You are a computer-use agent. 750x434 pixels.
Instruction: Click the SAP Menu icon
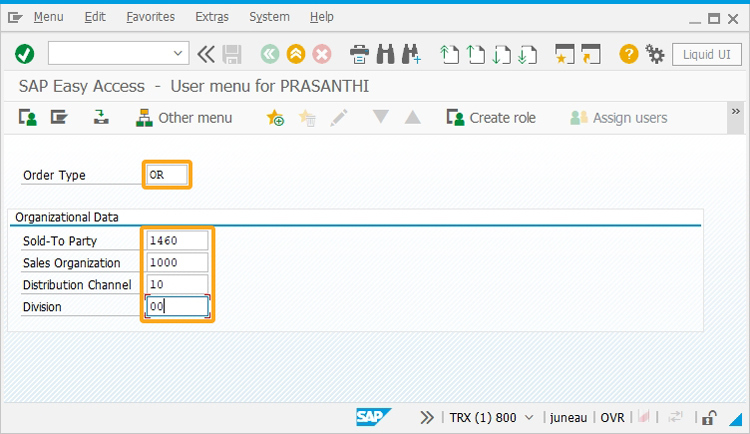[x=59, y=117]
